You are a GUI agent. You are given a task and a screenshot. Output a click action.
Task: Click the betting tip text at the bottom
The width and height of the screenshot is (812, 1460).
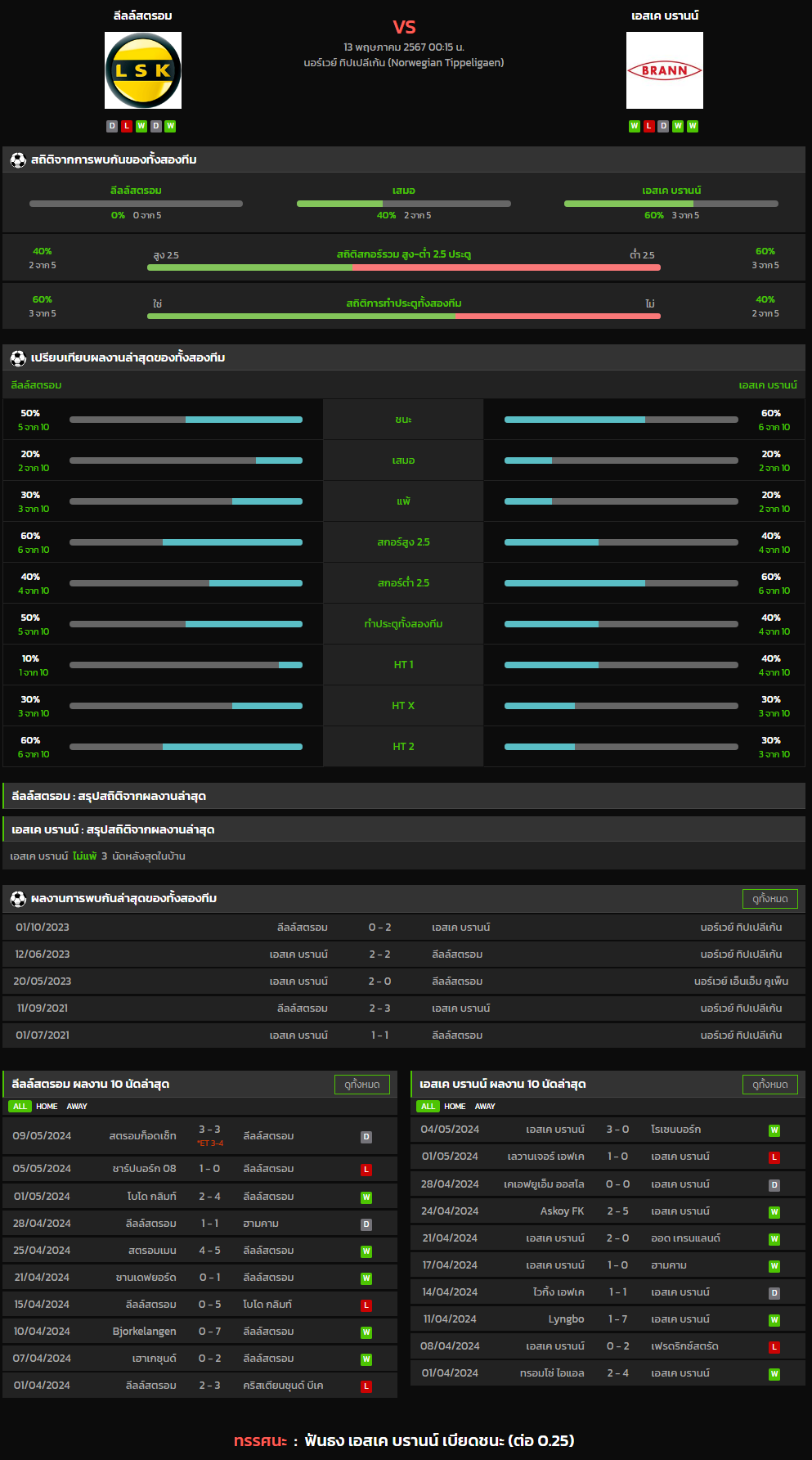point(404,1440)
